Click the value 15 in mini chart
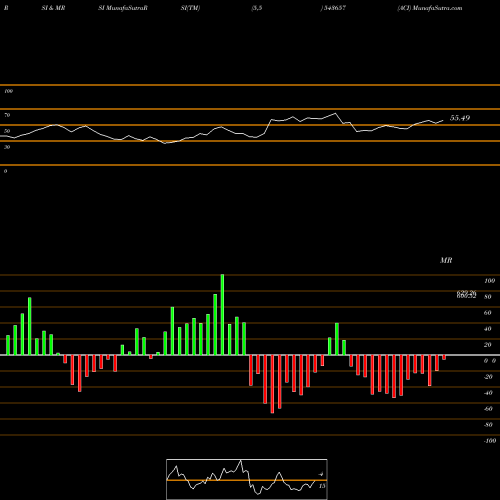 click(322, 486)
